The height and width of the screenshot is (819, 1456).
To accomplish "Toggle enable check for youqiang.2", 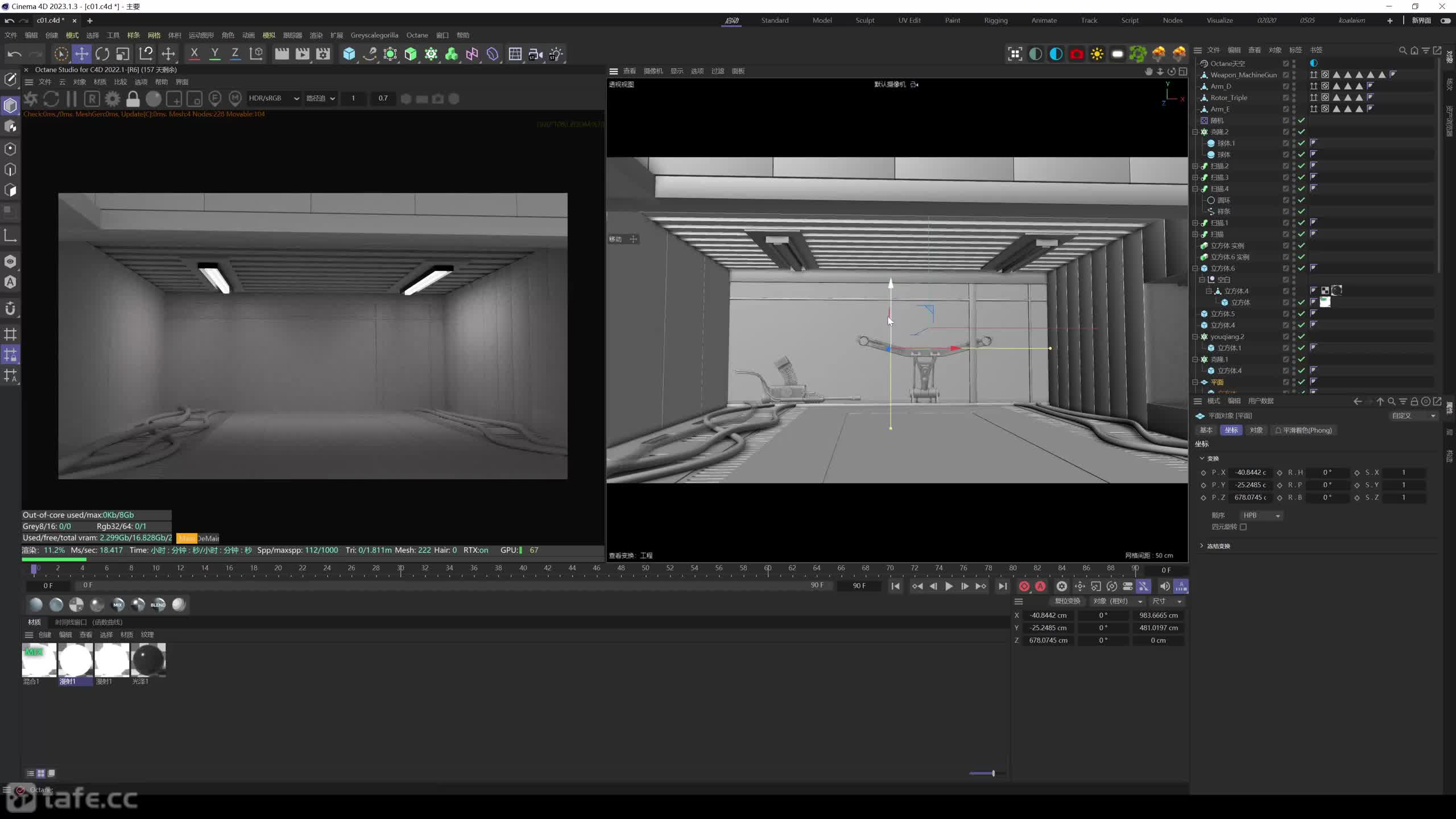I will pyautogui.click(x=1301, y=337).
